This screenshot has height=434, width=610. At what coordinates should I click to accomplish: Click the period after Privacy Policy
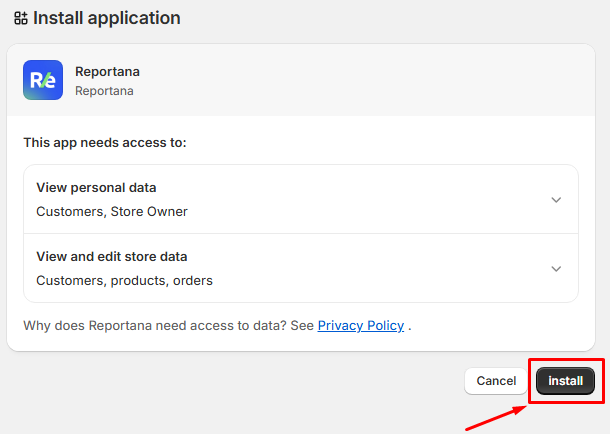pos(410,326)
